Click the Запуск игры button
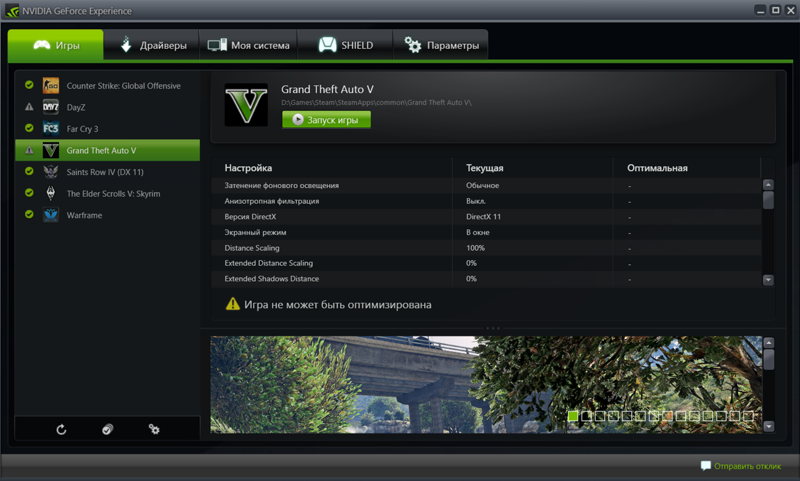The image size is (800, 481). tap(327, 120)
